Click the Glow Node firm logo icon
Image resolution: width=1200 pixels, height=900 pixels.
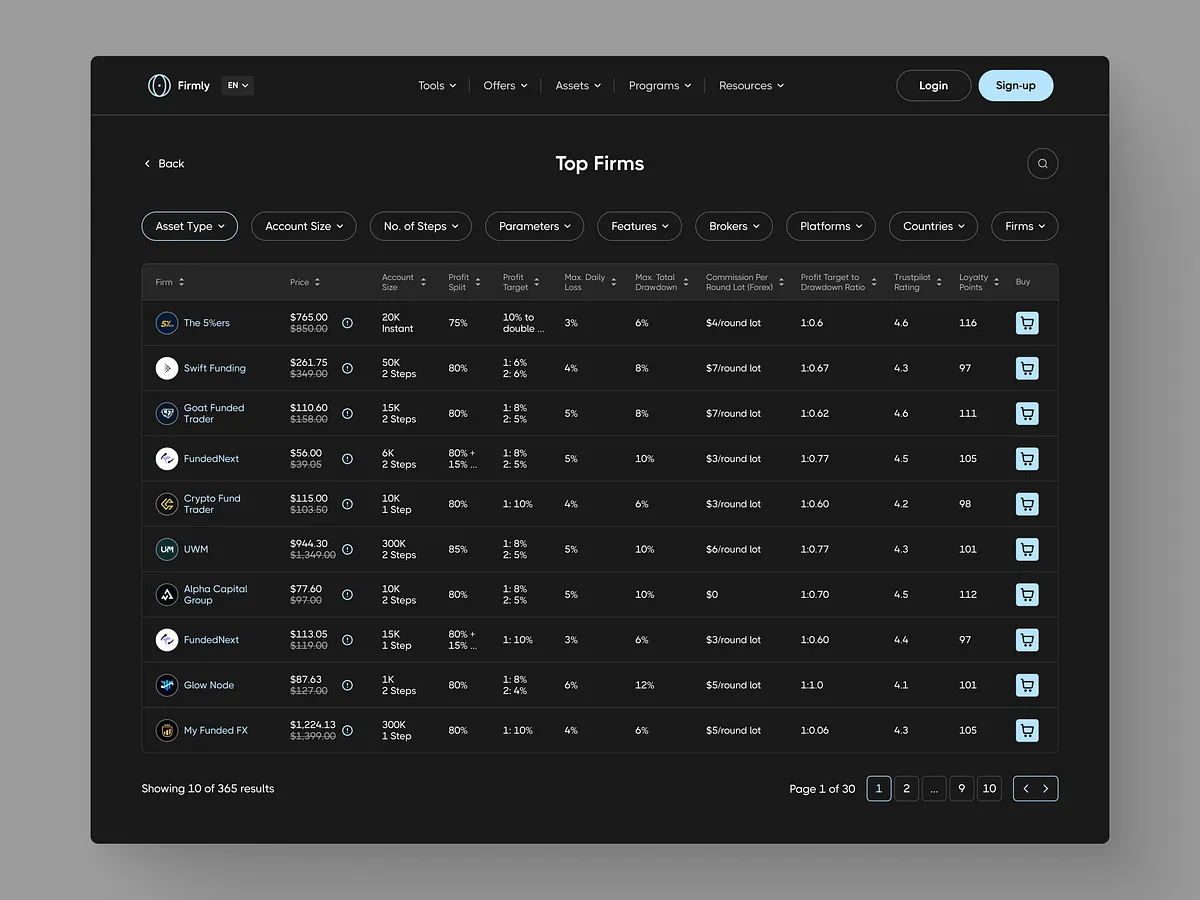tap(166, 685)
